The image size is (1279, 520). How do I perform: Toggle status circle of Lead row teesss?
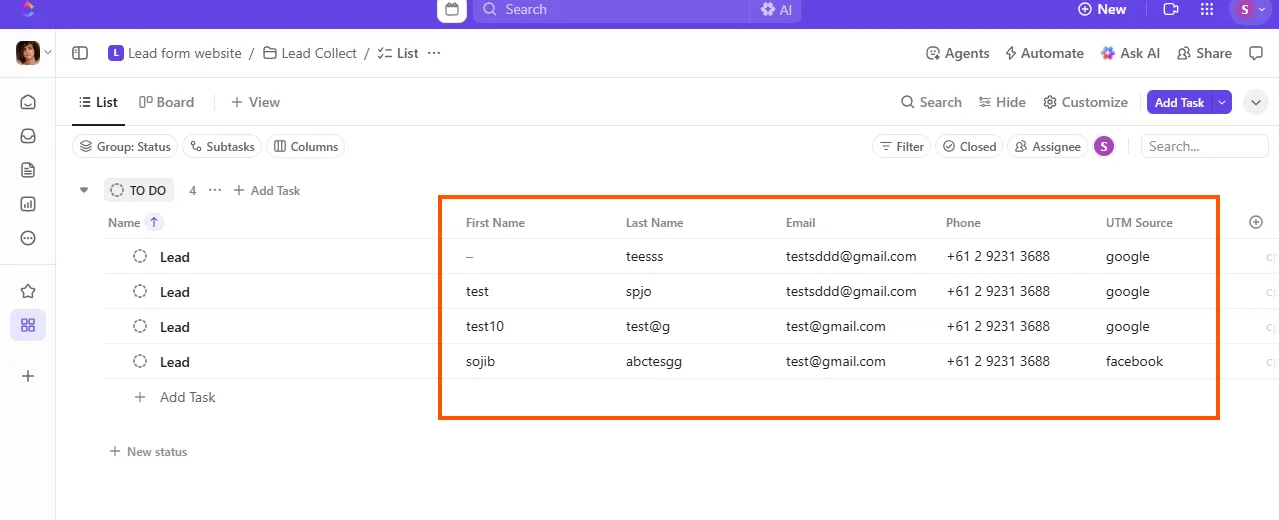pyautogui.click(x=140, y=256)
